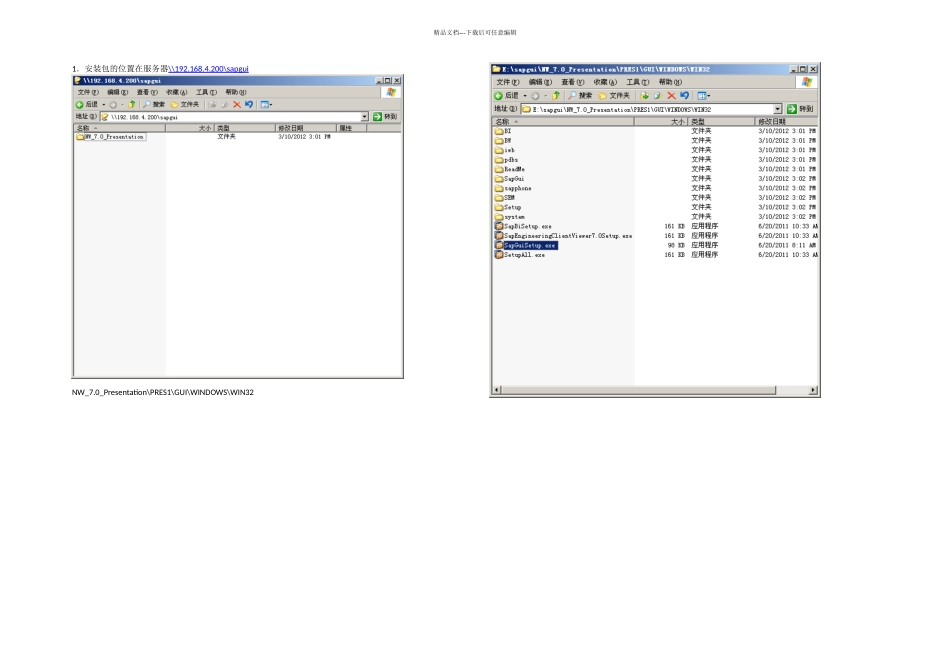Click 转到 Go button in WIN32 window
This screenshot has height=672, width=950.
tap(800, 108)
